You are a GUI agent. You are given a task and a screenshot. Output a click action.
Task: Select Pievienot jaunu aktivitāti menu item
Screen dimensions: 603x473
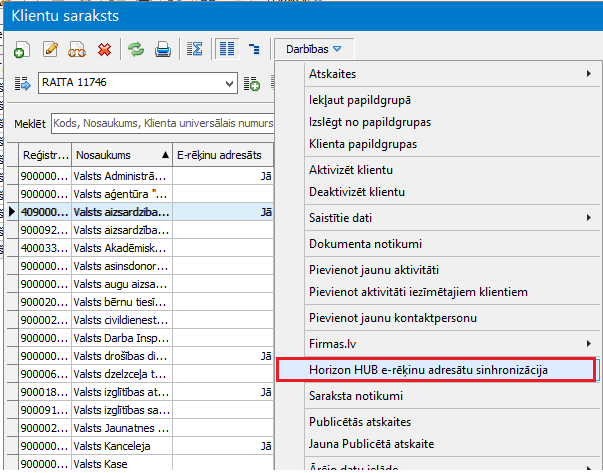[450, 270]
